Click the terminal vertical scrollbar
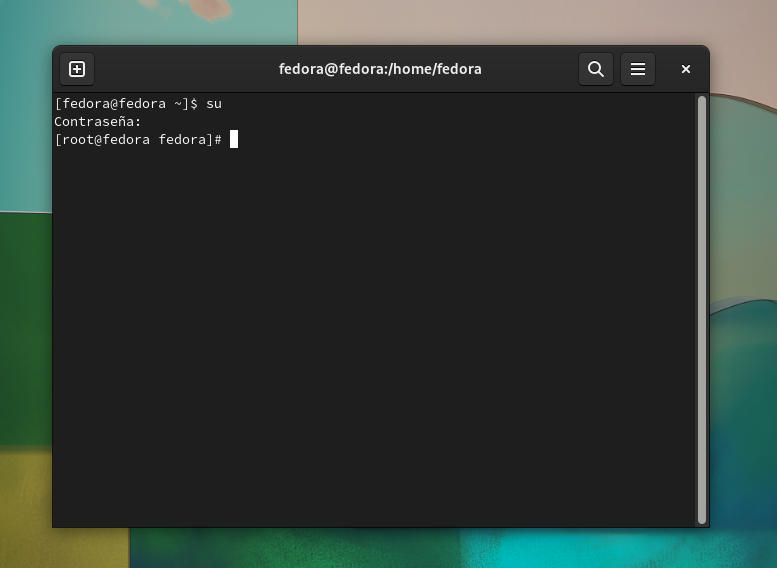Viewport: 777px width, 568px height. tap(702, 310)
